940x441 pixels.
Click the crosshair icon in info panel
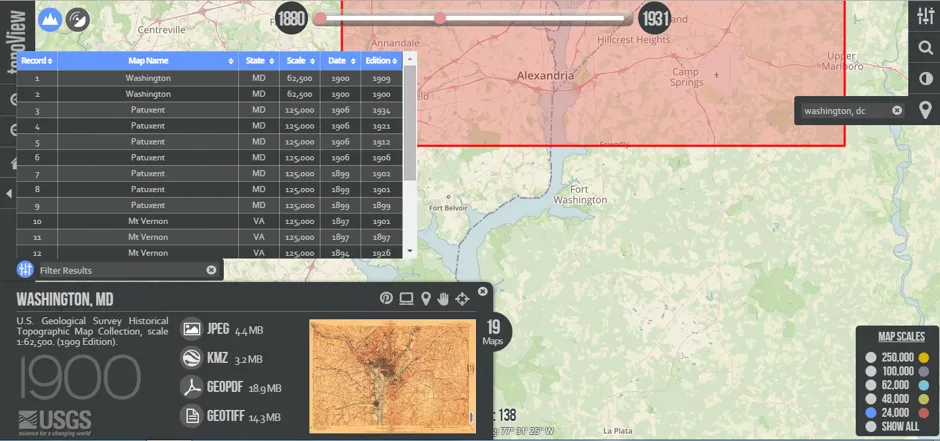462,298
